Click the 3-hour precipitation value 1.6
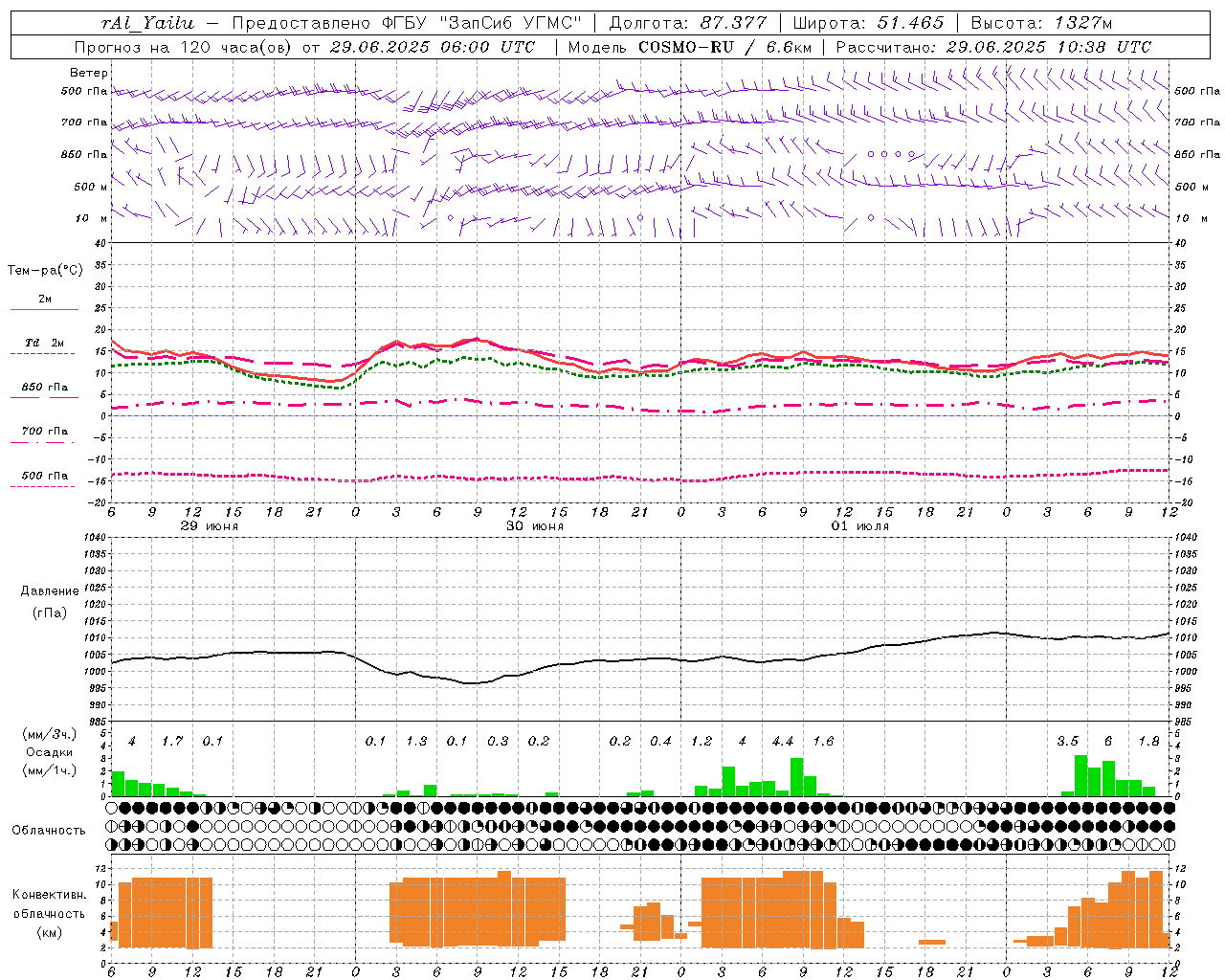This screenshot has height=980, width=1225. point(823,741)
